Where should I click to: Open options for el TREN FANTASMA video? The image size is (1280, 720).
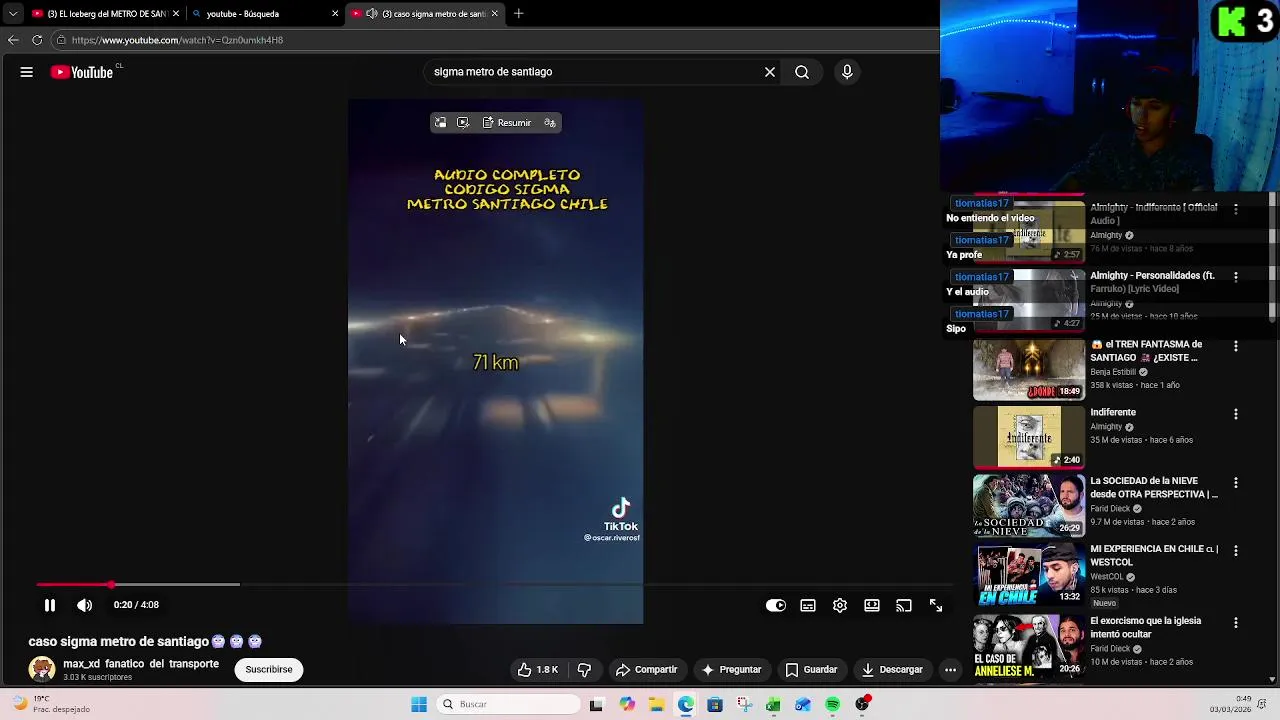(1236, 346)
